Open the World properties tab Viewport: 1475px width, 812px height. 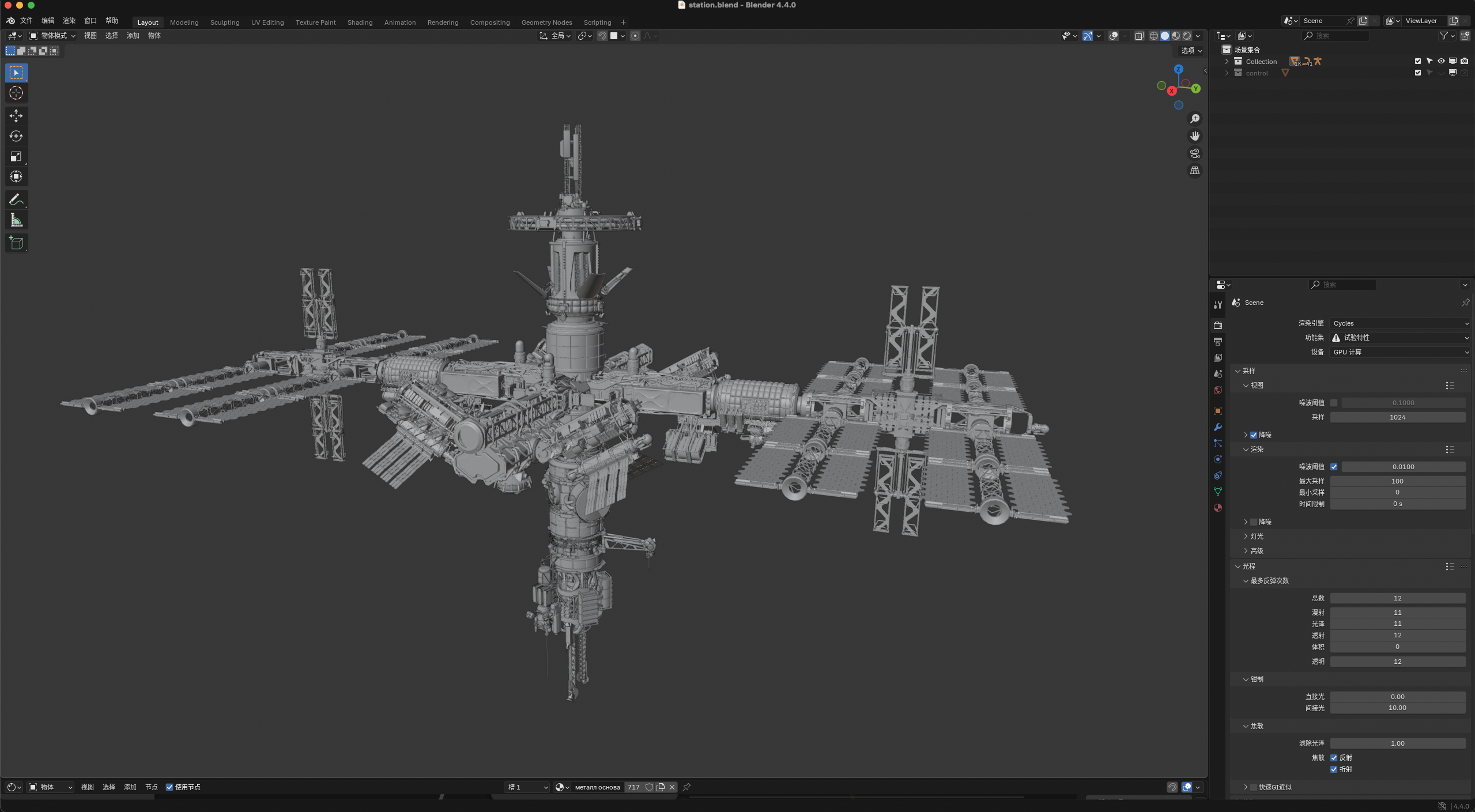(1218, 390)
